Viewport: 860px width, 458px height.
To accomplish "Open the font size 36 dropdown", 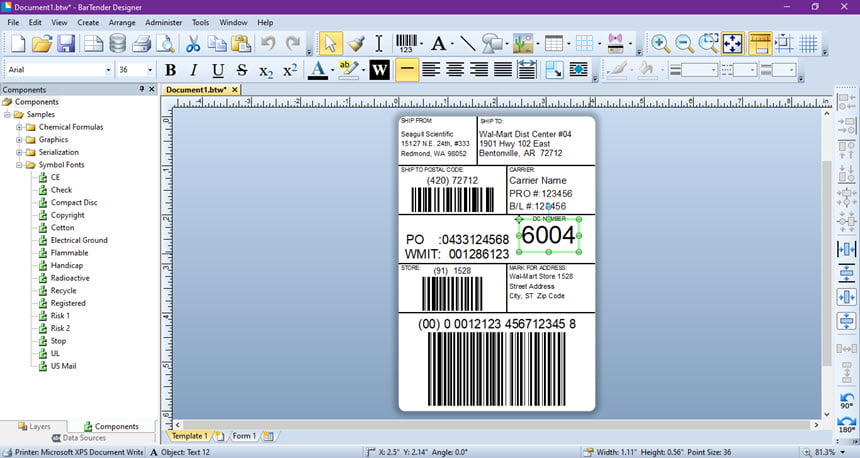I will coord(149,70).
